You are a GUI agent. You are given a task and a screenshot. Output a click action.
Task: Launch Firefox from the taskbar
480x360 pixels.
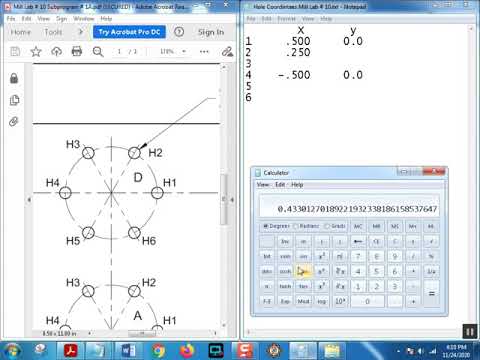(187, 351)
